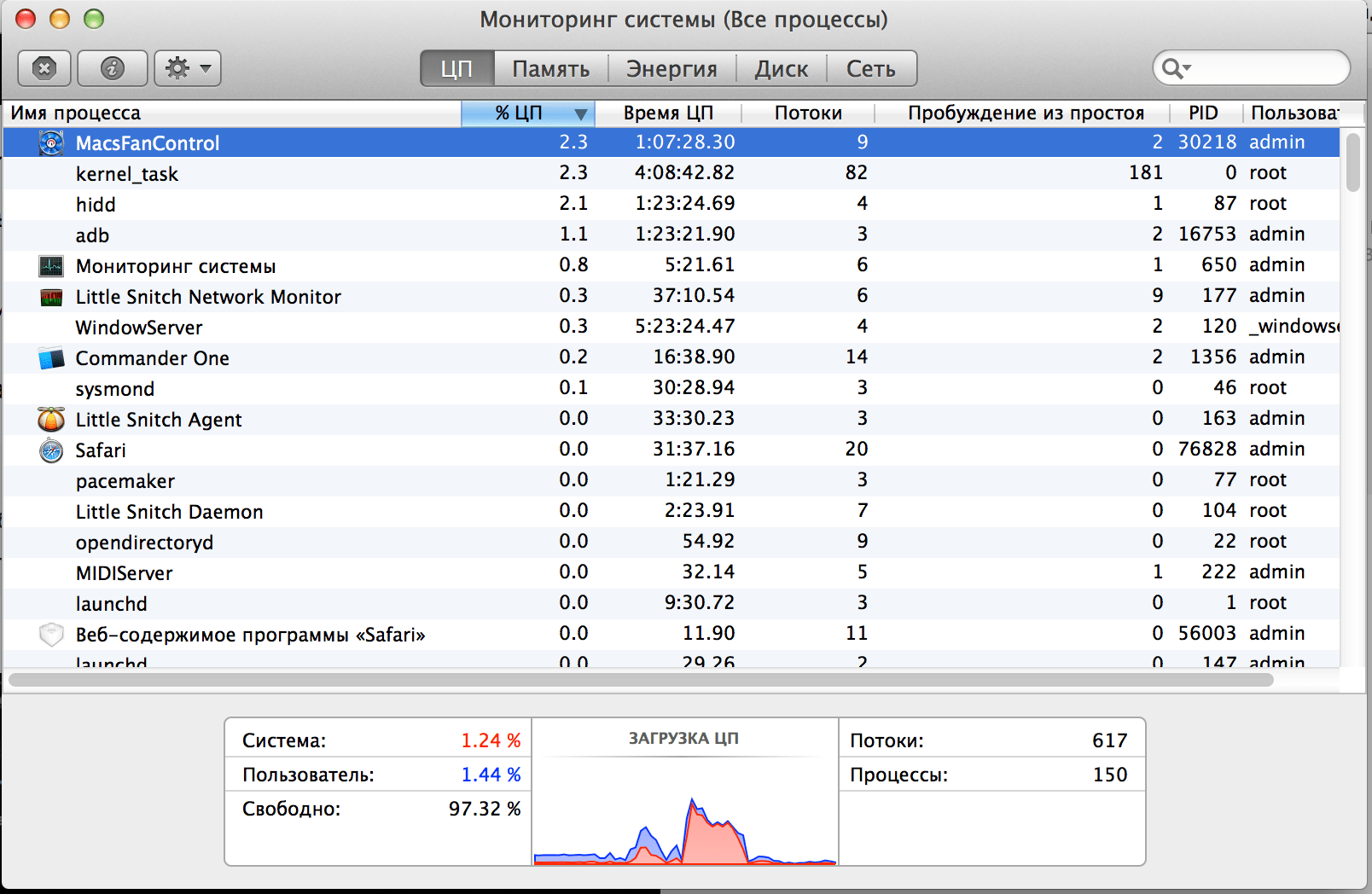Click the _windowserver user cell
The image size is (1372, 894).
tap(1294, 327)
